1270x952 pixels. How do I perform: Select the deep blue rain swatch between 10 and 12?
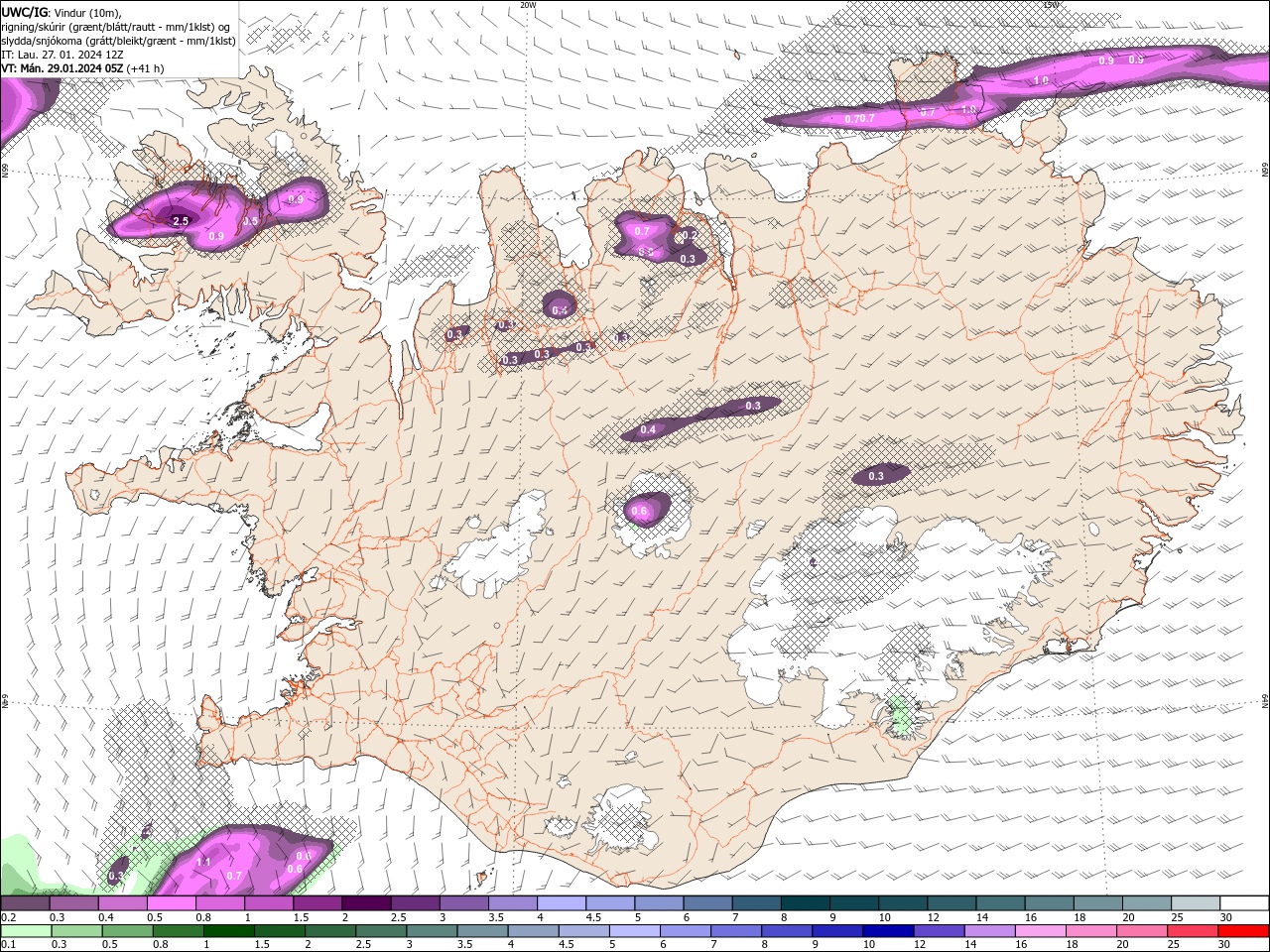(x=888, y=931)
